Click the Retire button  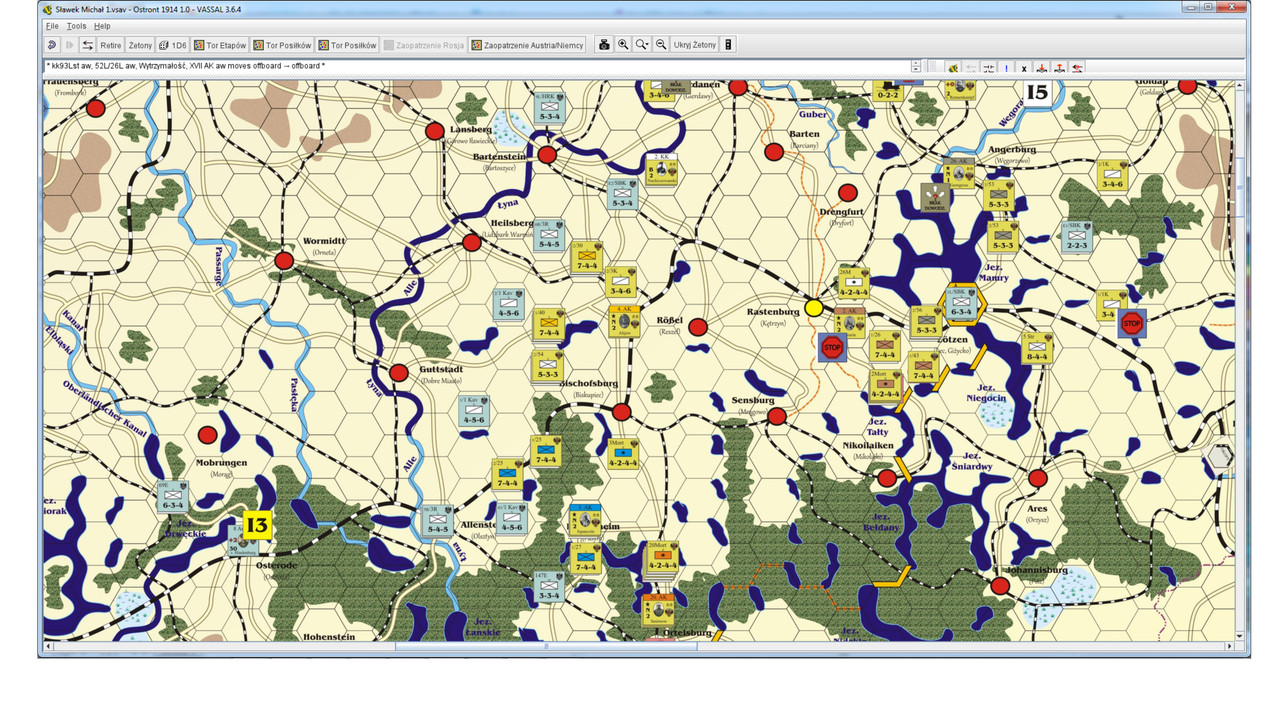(x=110, y=45)
